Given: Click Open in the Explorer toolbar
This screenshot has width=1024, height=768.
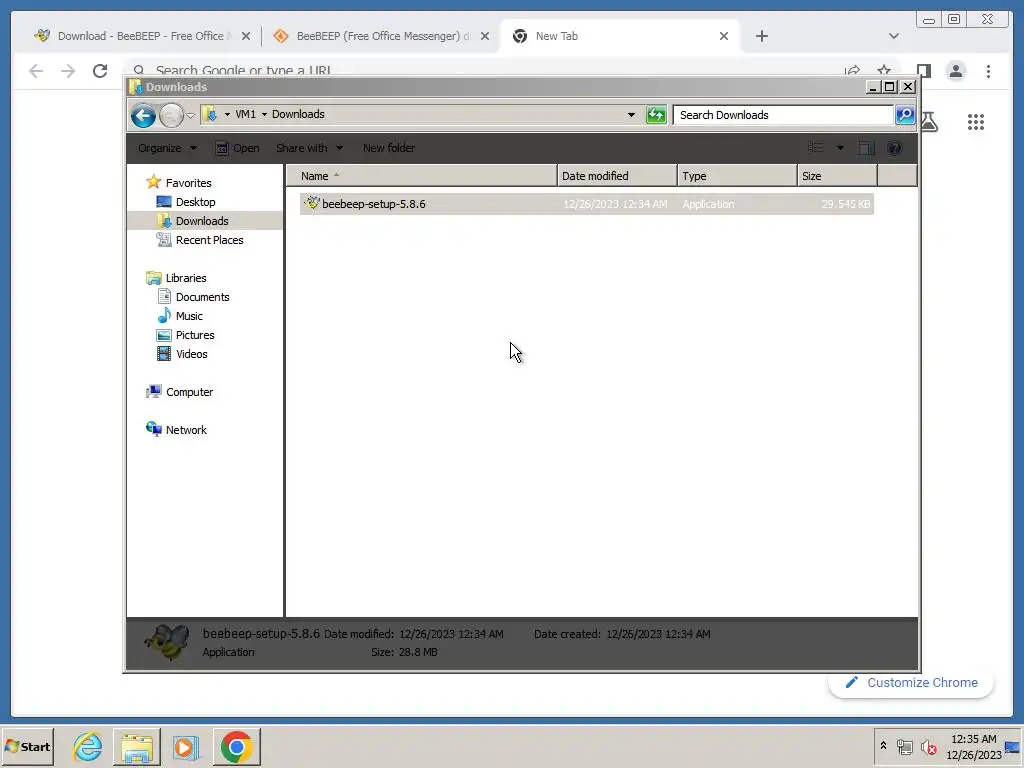Looking at the screenshot, I should (x=238, y=148).
